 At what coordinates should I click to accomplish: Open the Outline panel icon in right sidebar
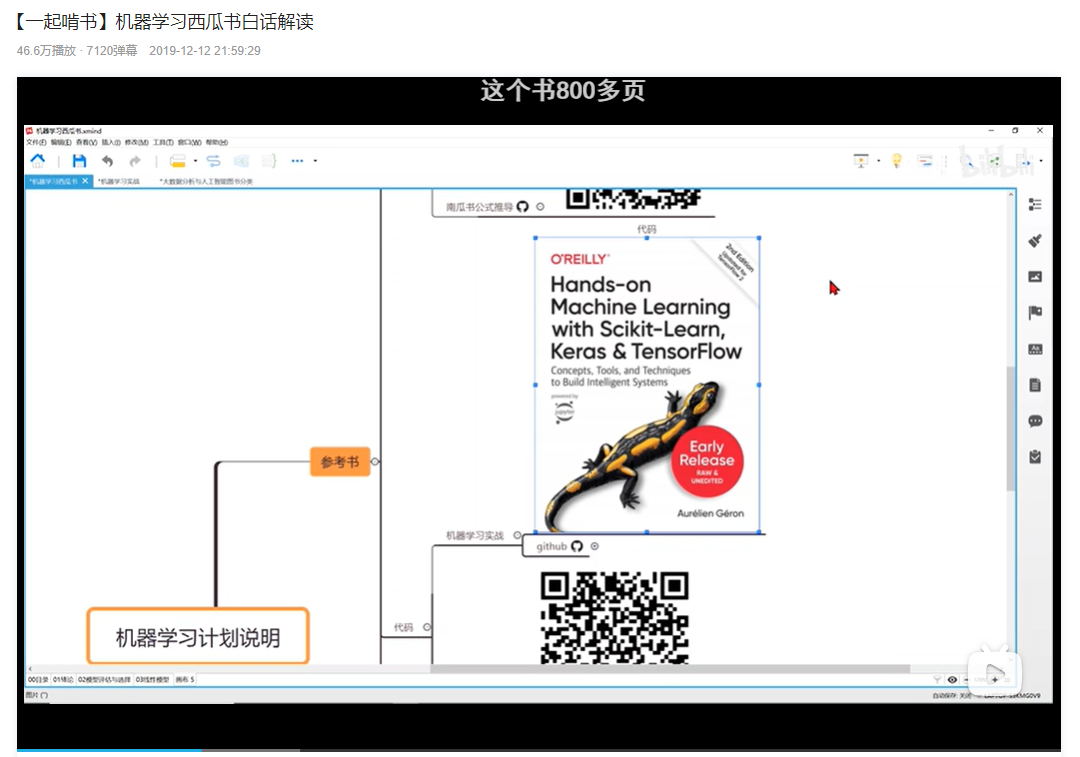[1035, 205]
